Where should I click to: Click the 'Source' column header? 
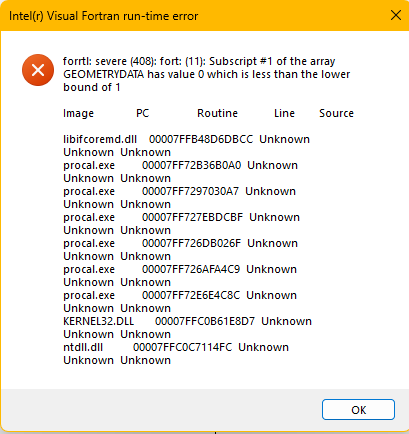pos(336,113)
